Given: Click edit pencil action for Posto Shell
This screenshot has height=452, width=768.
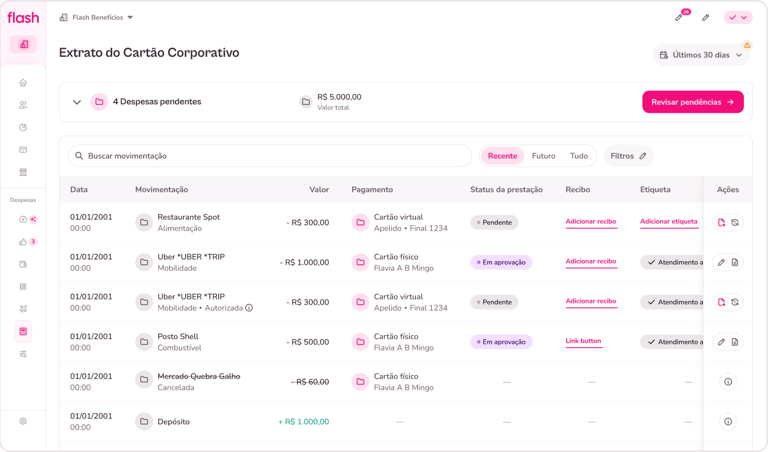Looking at the screenshot, I should 721,342.
